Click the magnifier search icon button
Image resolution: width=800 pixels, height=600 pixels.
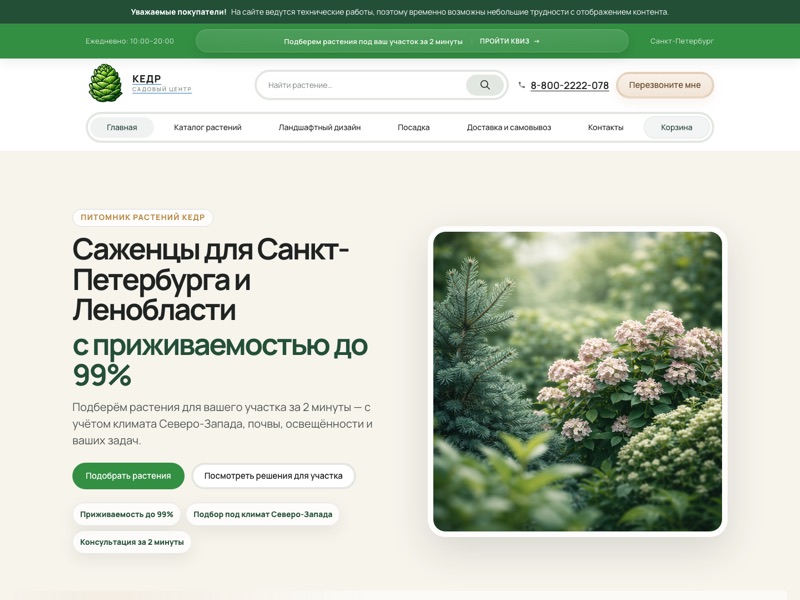(484, 85)
